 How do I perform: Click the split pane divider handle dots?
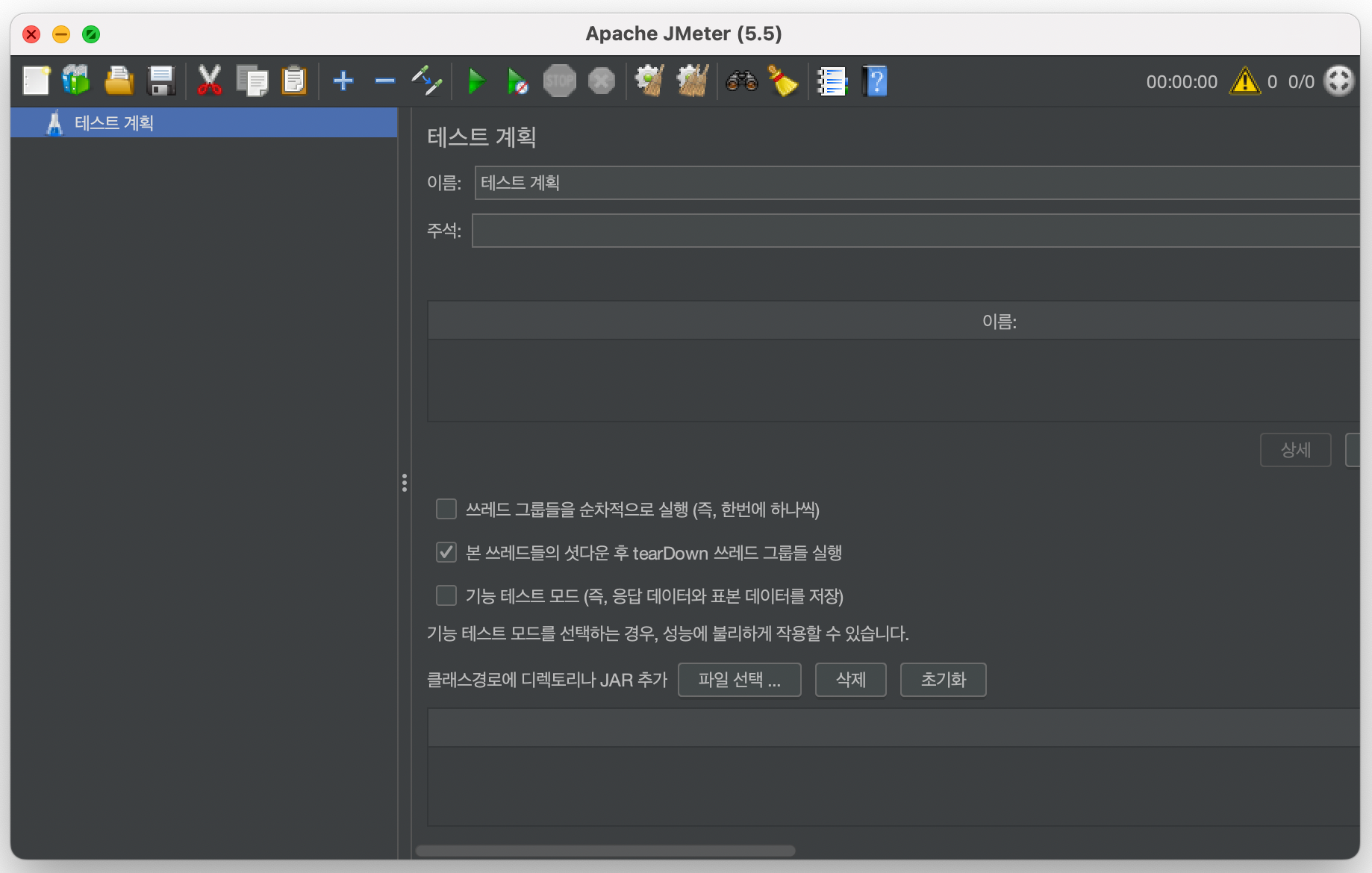tap(405, 483)
